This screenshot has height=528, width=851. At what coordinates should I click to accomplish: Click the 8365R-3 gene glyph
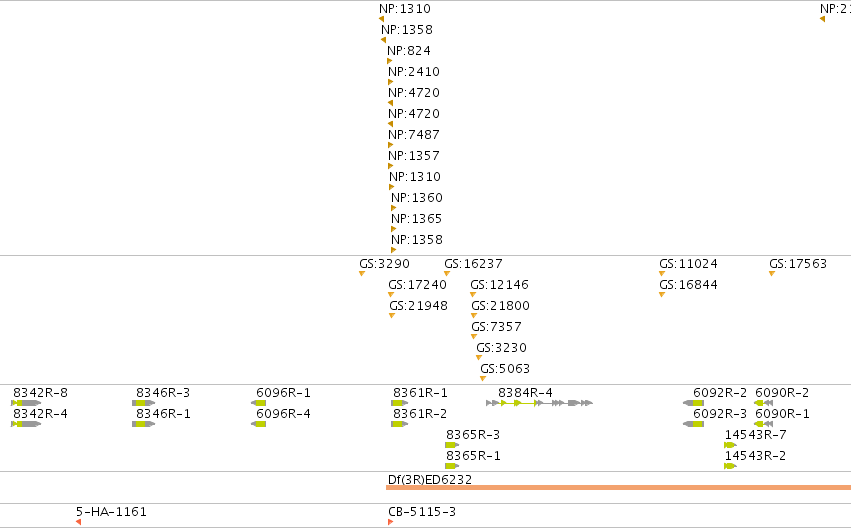tap(452, 445)
